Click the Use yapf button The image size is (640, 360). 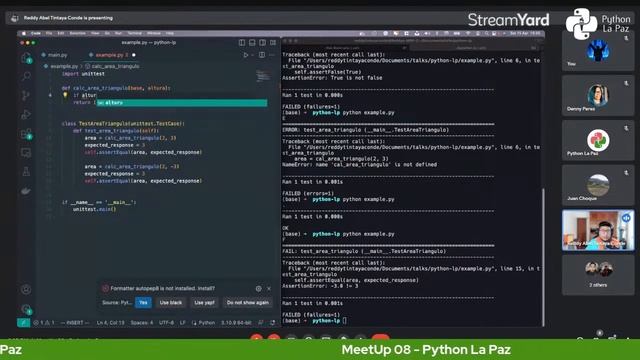[204, 302]
